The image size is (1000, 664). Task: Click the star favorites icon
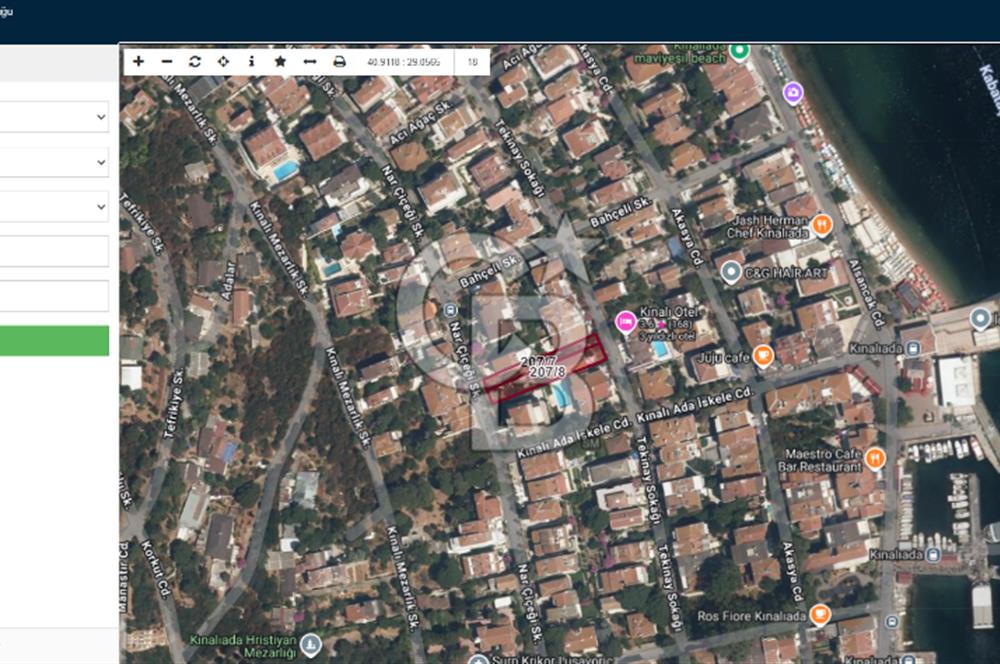(x=280, y=61)
